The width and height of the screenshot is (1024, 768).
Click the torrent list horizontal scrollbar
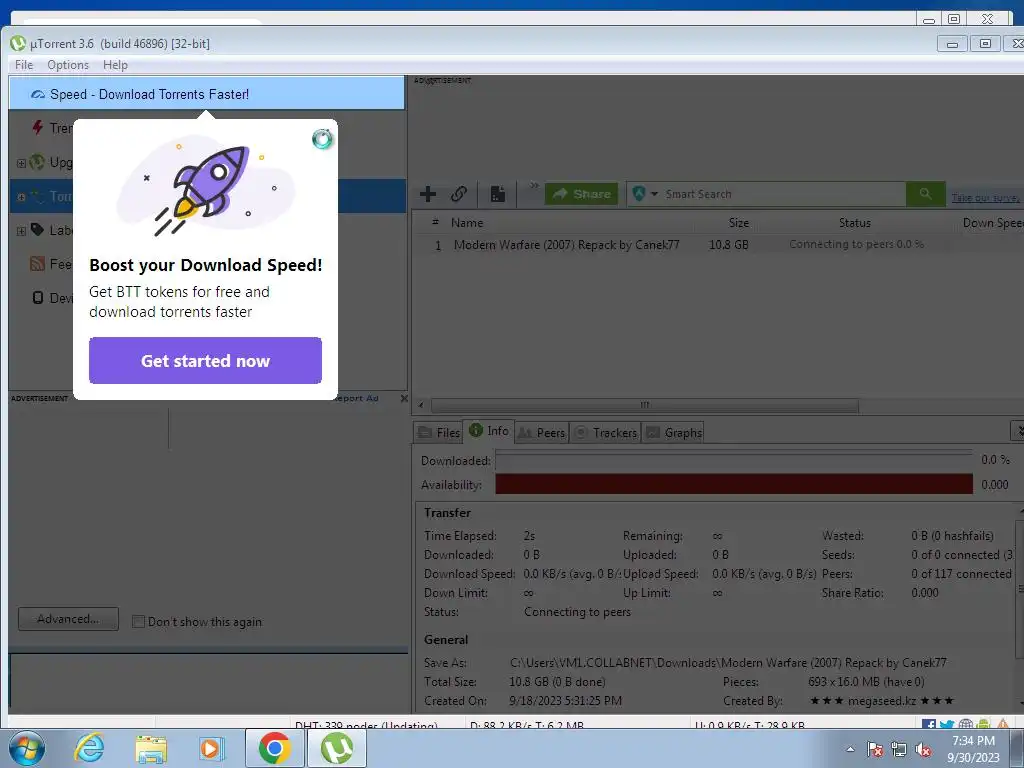[x=645, y=405]
